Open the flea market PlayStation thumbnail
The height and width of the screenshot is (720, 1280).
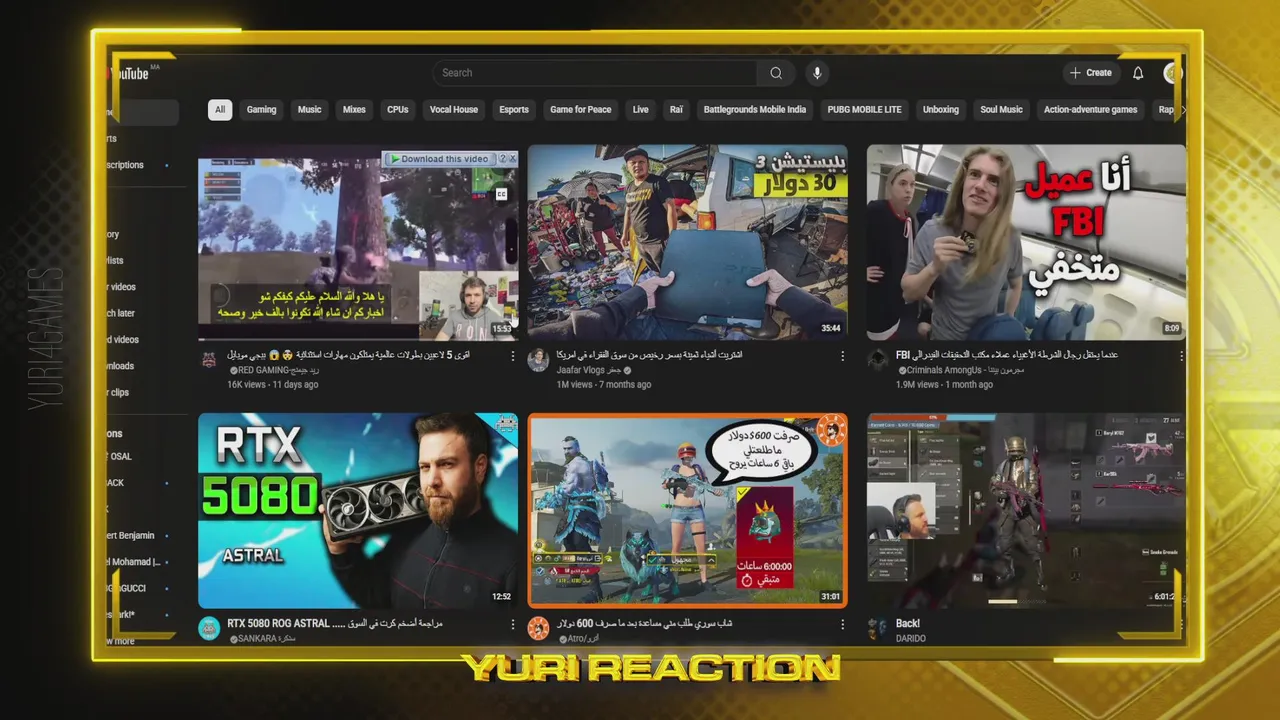(x=687, y=243)
